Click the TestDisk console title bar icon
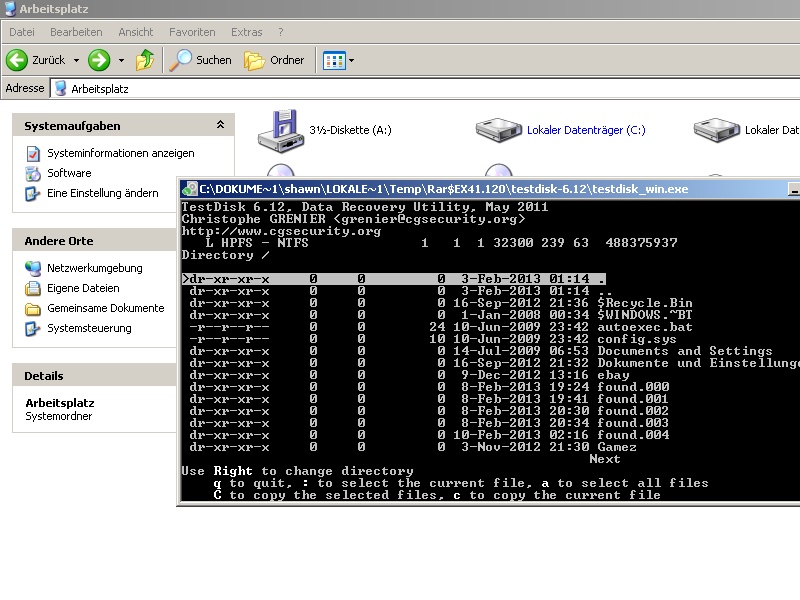Image resolution: width=800 pixels, height=600 pixels. (x=190, y=189)
